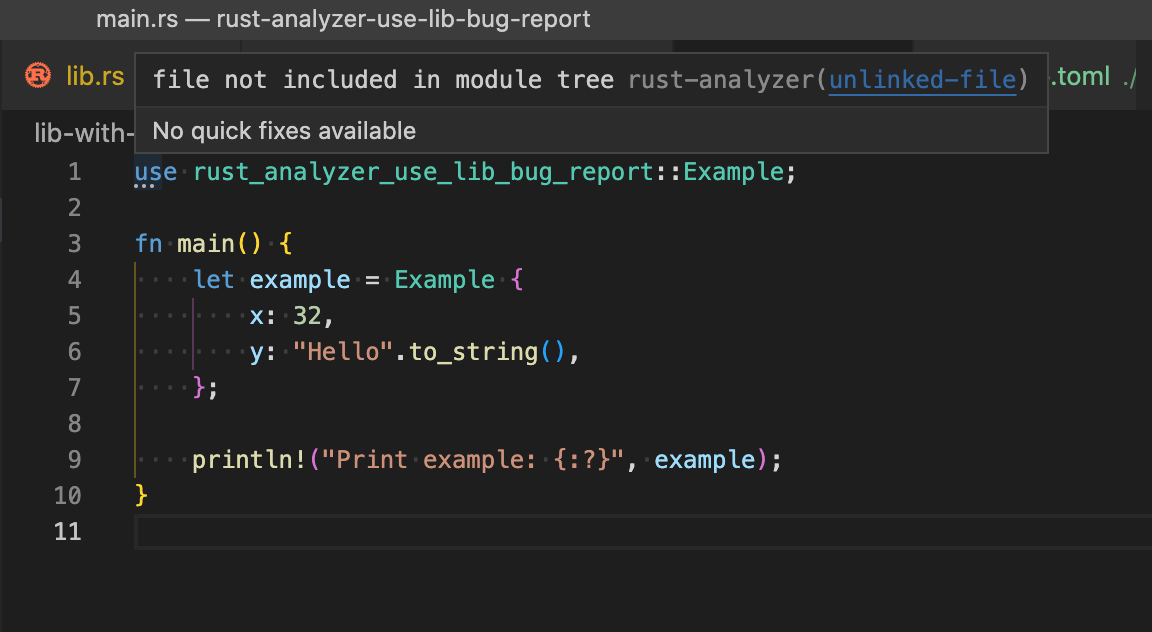Click the field name y on line 6
The height and width of the screenshot is (632, 1152).
[x=256, y=353]
